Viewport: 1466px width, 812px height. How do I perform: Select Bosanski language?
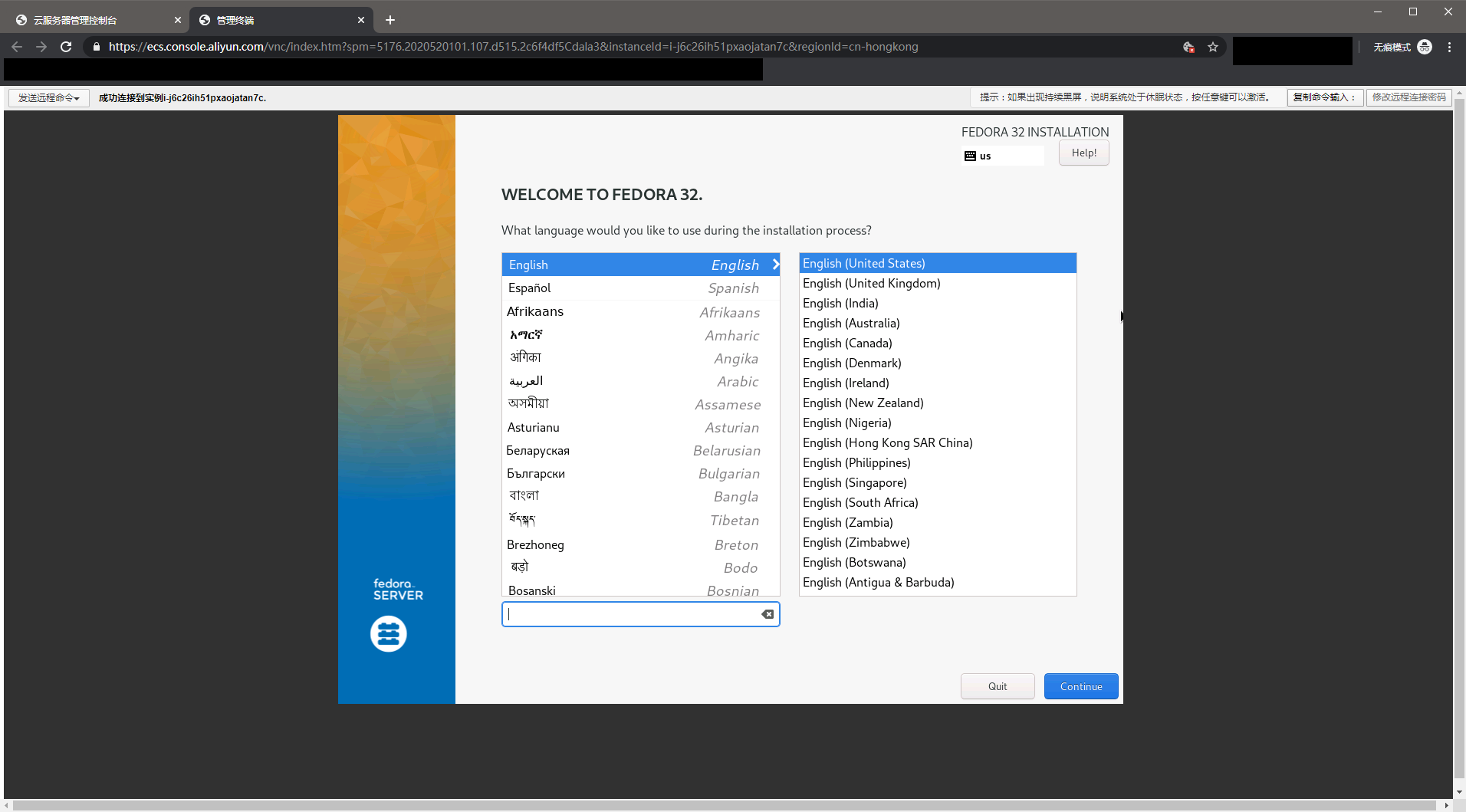coord(641,589)
